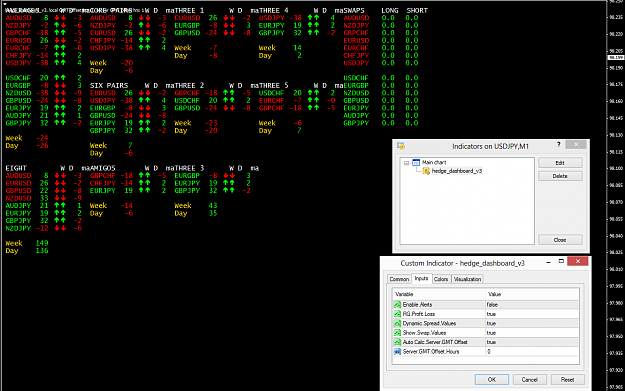Click the 'LONG' column heading
The image size is (625, 391).
point(390,10)
